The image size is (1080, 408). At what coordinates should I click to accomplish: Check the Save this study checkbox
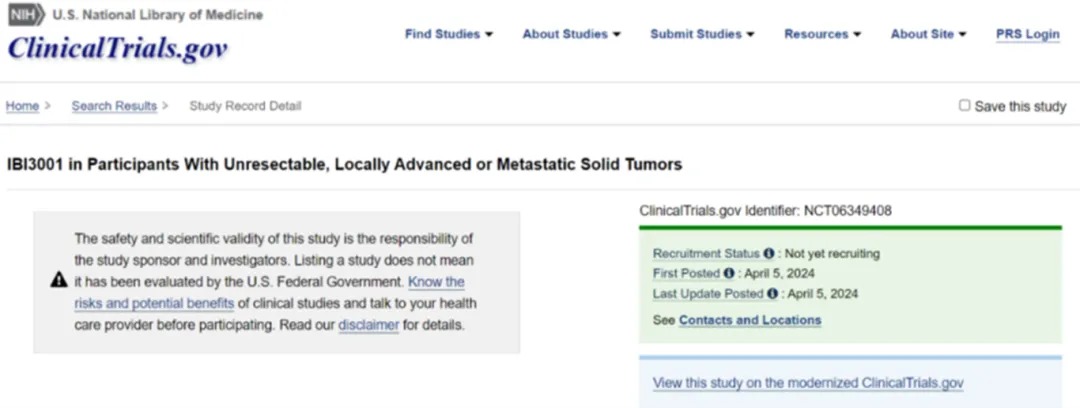[x=964, y=105]
